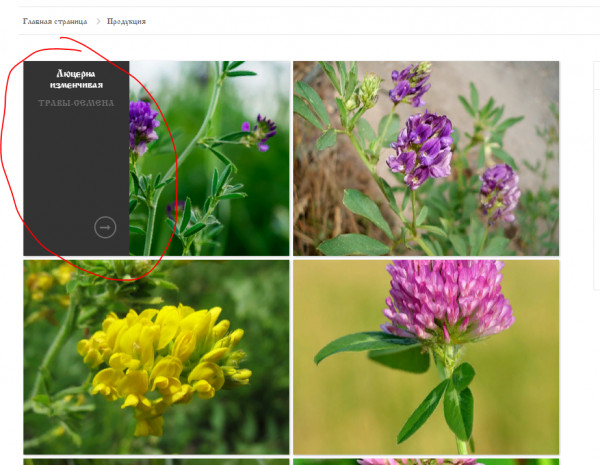This screenshot has height=465, width=600.
Task: Click the small purple flower next to dark overlay
Action: [x=143, y=124]
